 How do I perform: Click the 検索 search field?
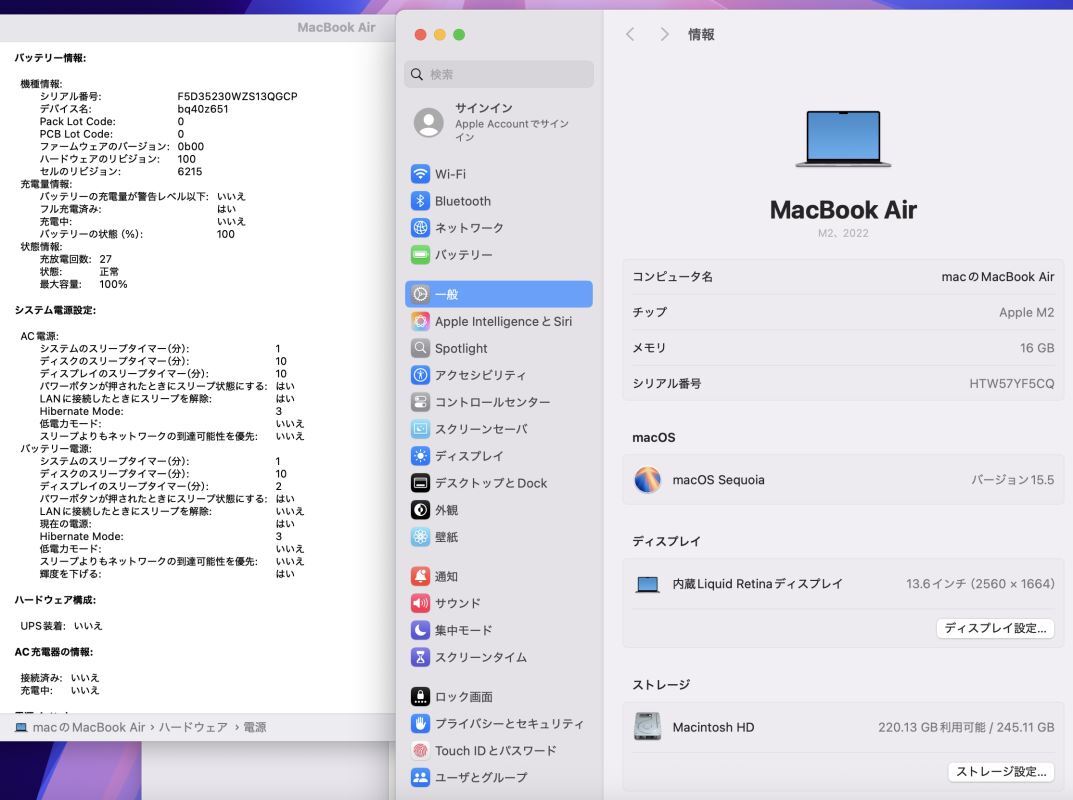click(499, 74)
